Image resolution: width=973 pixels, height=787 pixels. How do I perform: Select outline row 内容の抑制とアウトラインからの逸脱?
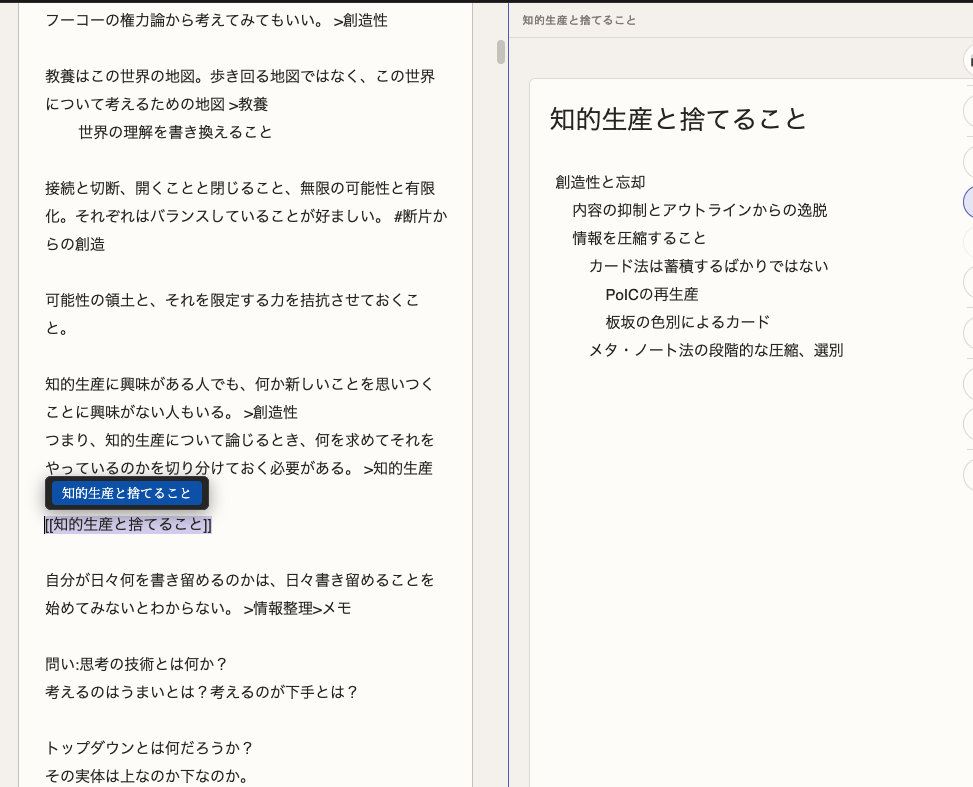point(699,210)
